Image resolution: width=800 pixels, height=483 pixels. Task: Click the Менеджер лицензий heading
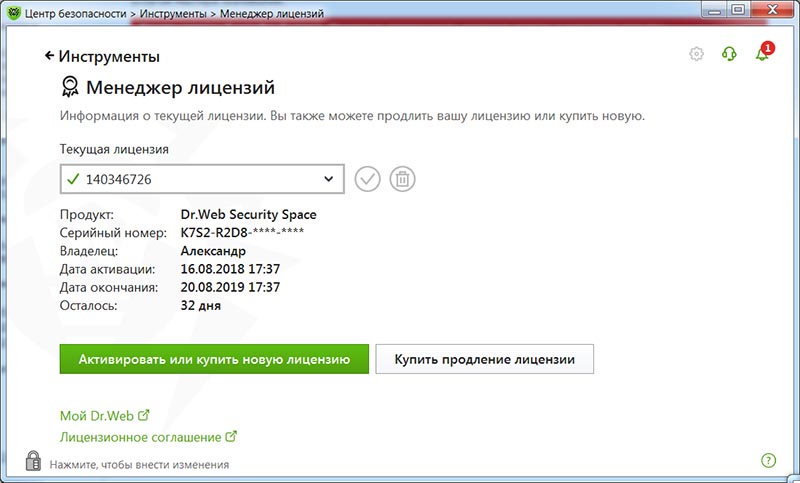[180, 87]
